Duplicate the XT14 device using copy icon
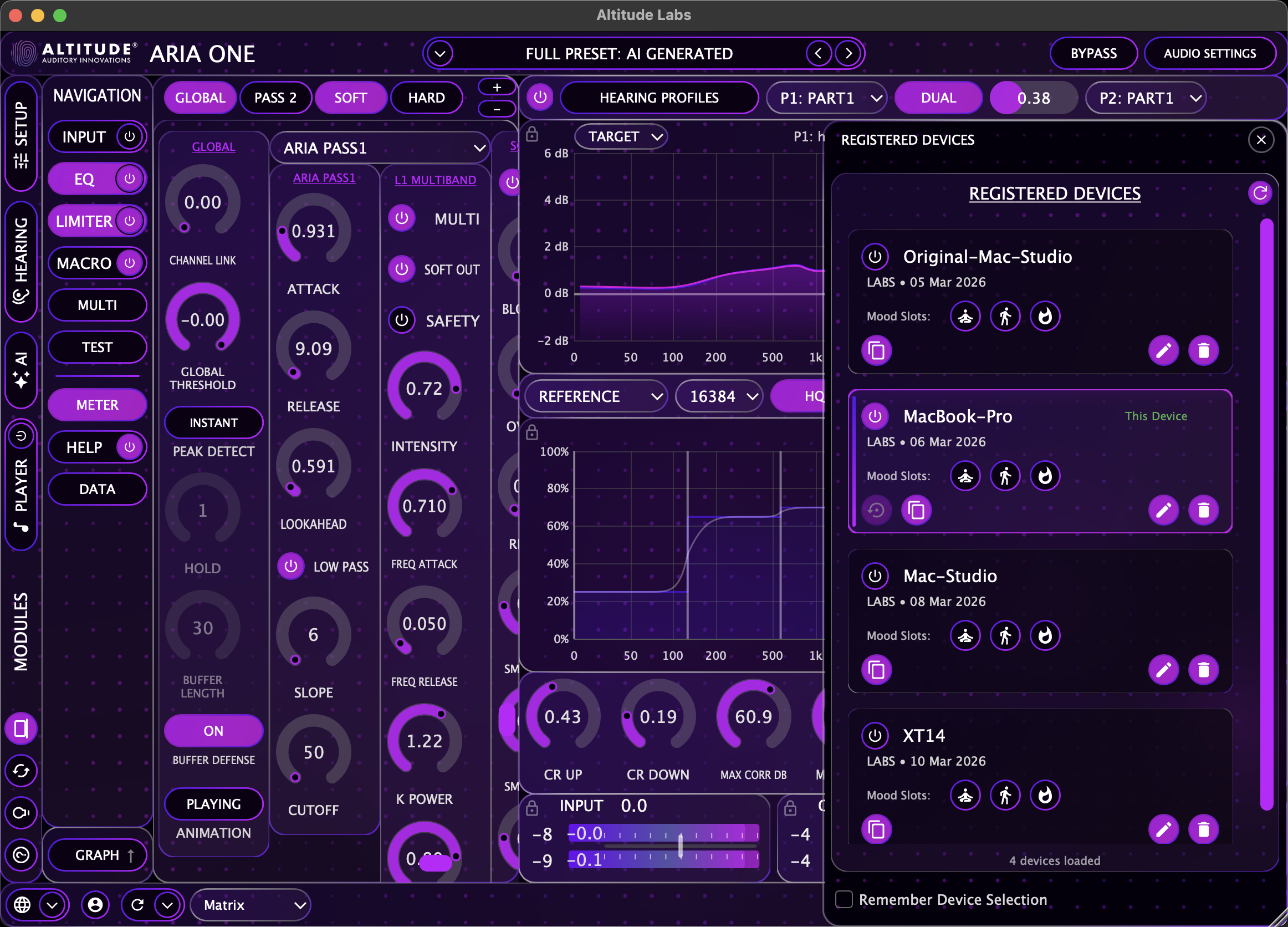The height and width of the screenshot is (927, 1288). click(876, 829)
